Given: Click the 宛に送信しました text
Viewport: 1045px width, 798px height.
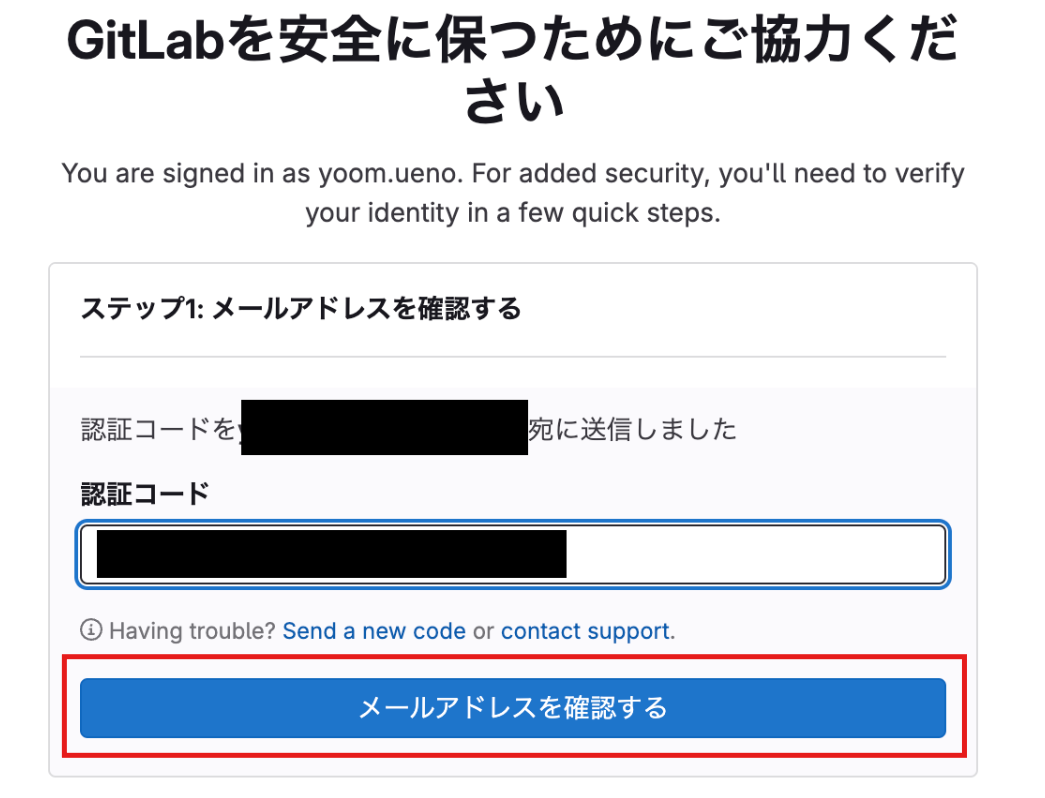Looking at the screenshot, I should [632, 430].
